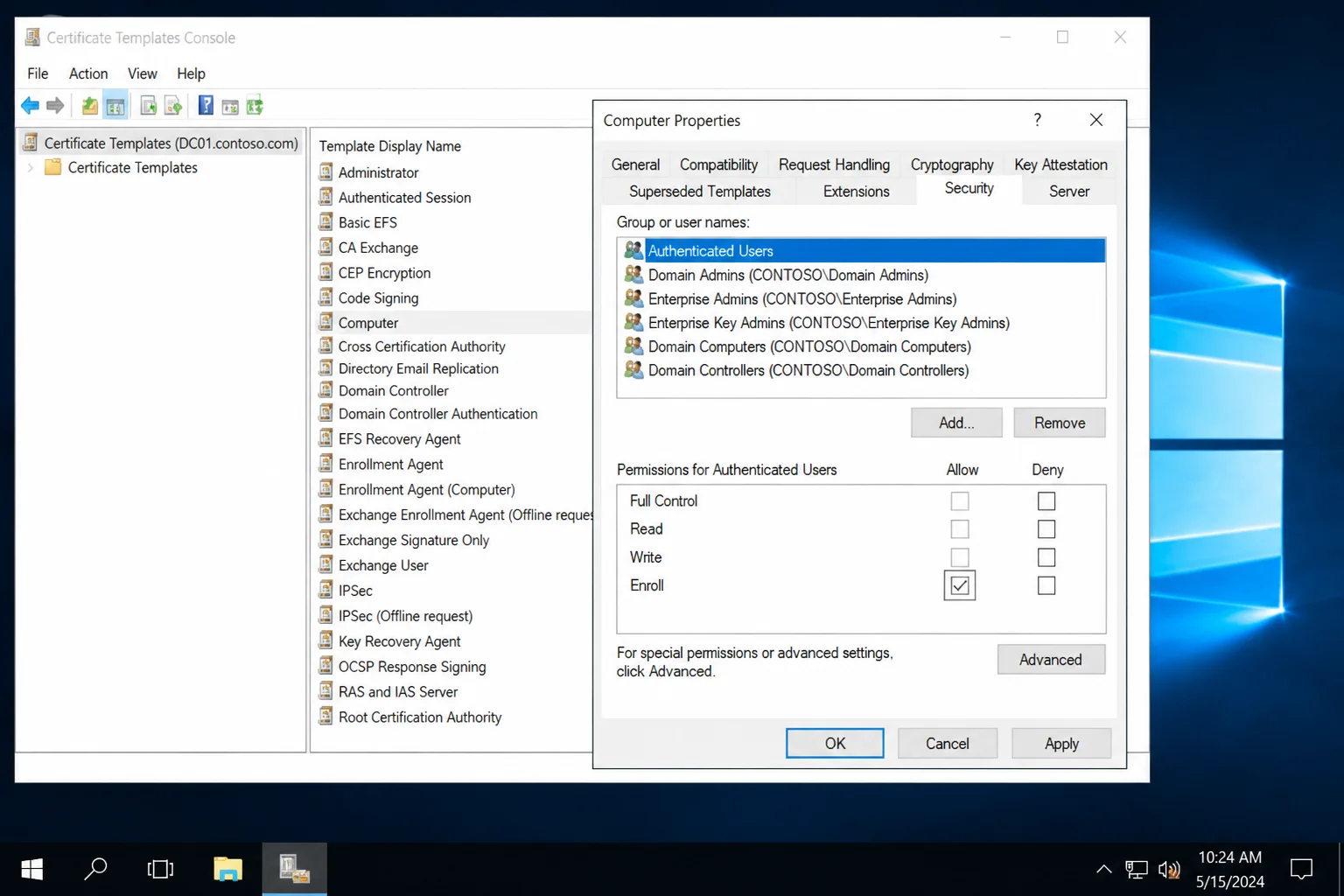Go back using the toolbar Back arrow
The height and width of the screenshot is (896, 1344).
pyautogui.click(x=30, y=106)
